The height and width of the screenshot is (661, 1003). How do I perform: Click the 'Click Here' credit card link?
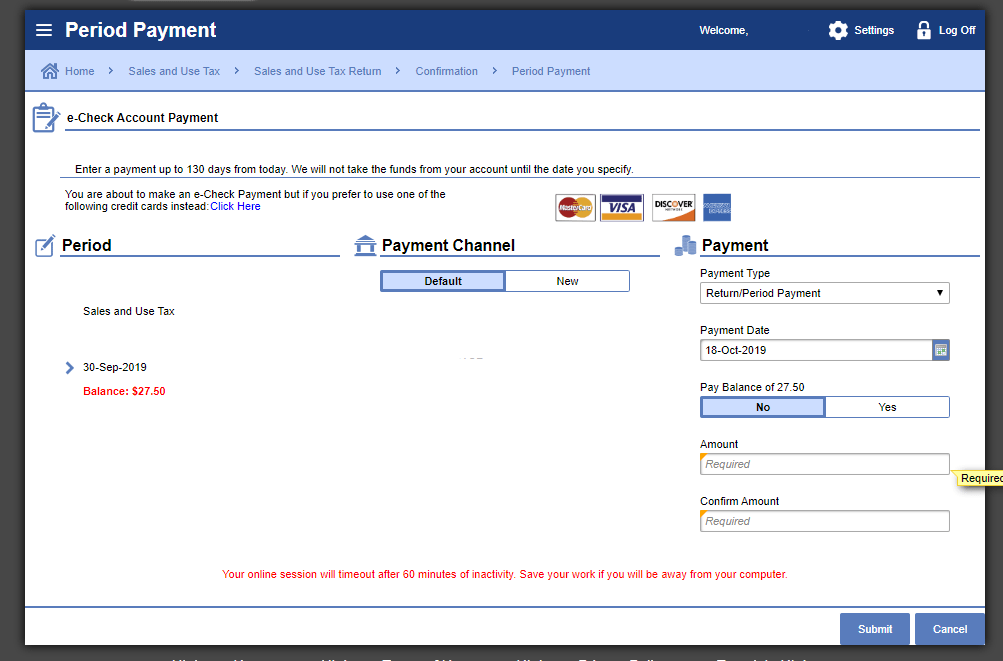[x=235, y=206]
